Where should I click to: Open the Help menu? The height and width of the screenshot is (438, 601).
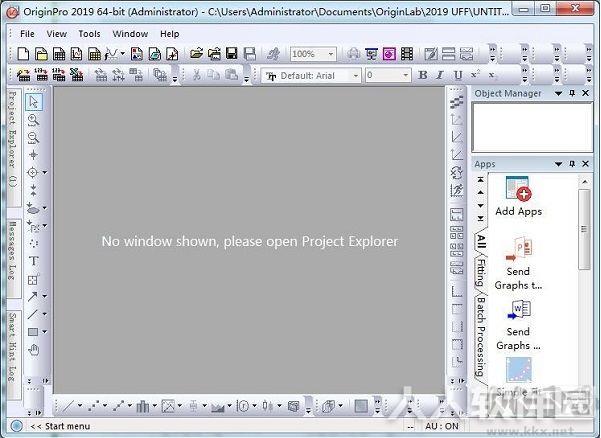169,34
